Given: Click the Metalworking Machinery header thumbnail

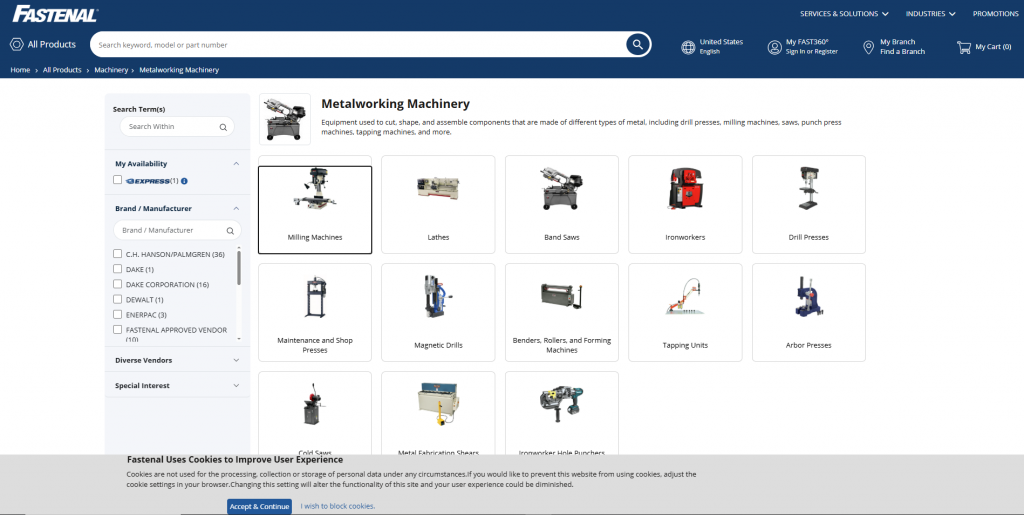Looking at the screenshot, I should [285, 119].
